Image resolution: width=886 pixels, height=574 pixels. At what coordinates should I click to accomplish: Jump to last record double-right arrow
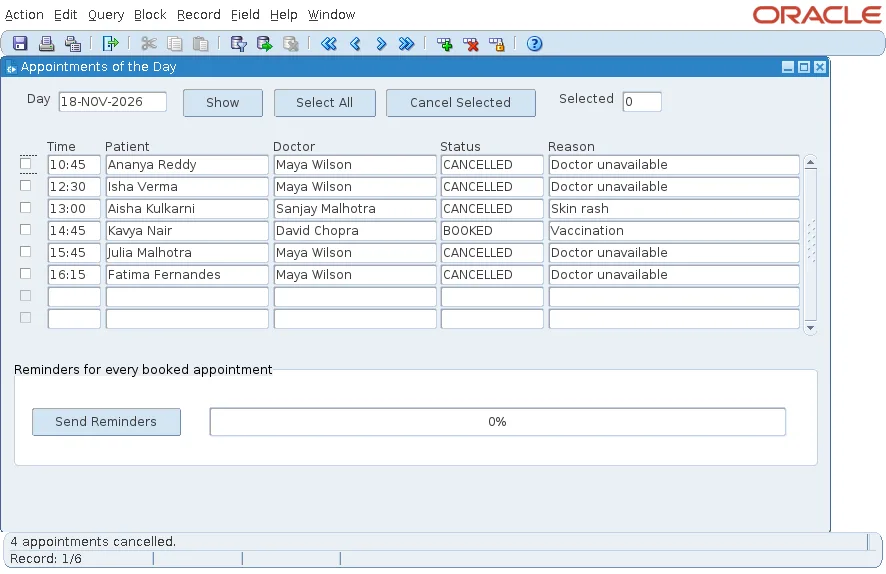tap(406, 44)
